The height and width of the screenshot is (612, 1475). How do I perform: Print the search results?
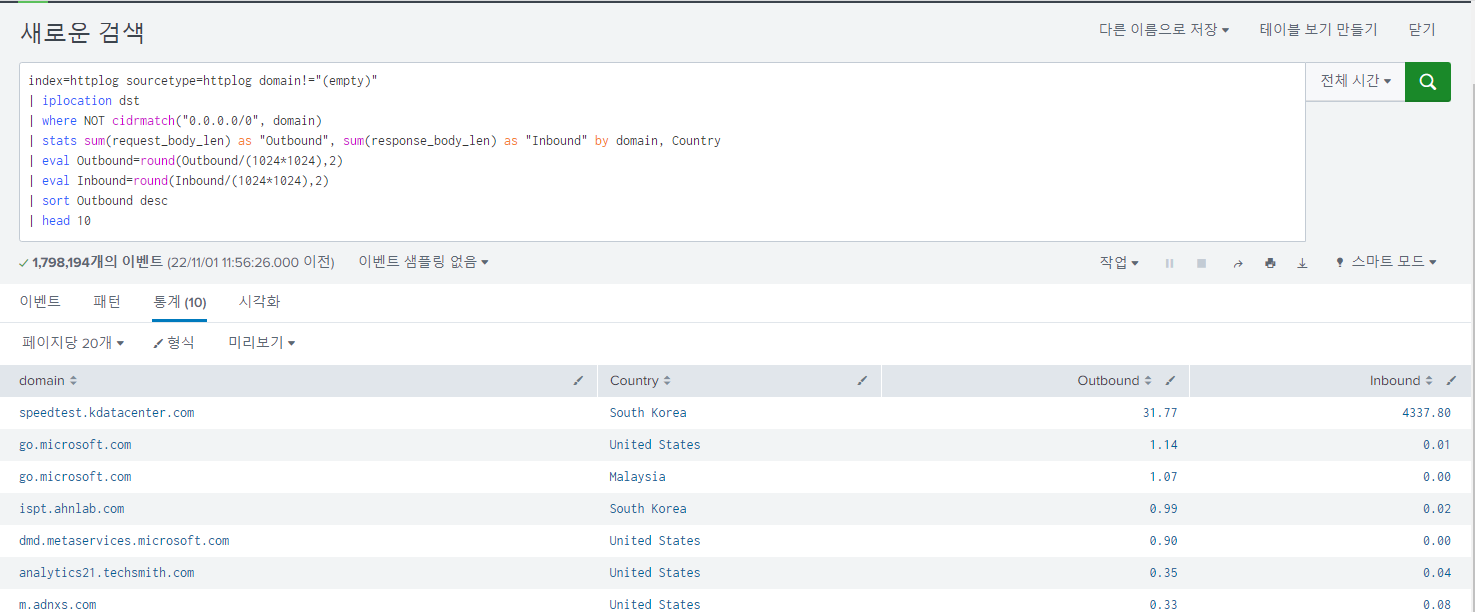[x=1270, y=263]
